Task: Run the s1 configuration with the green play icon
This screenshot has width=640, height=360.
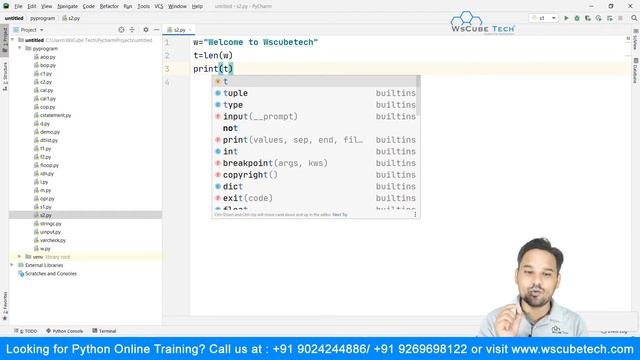Action: tap(566, 18)
